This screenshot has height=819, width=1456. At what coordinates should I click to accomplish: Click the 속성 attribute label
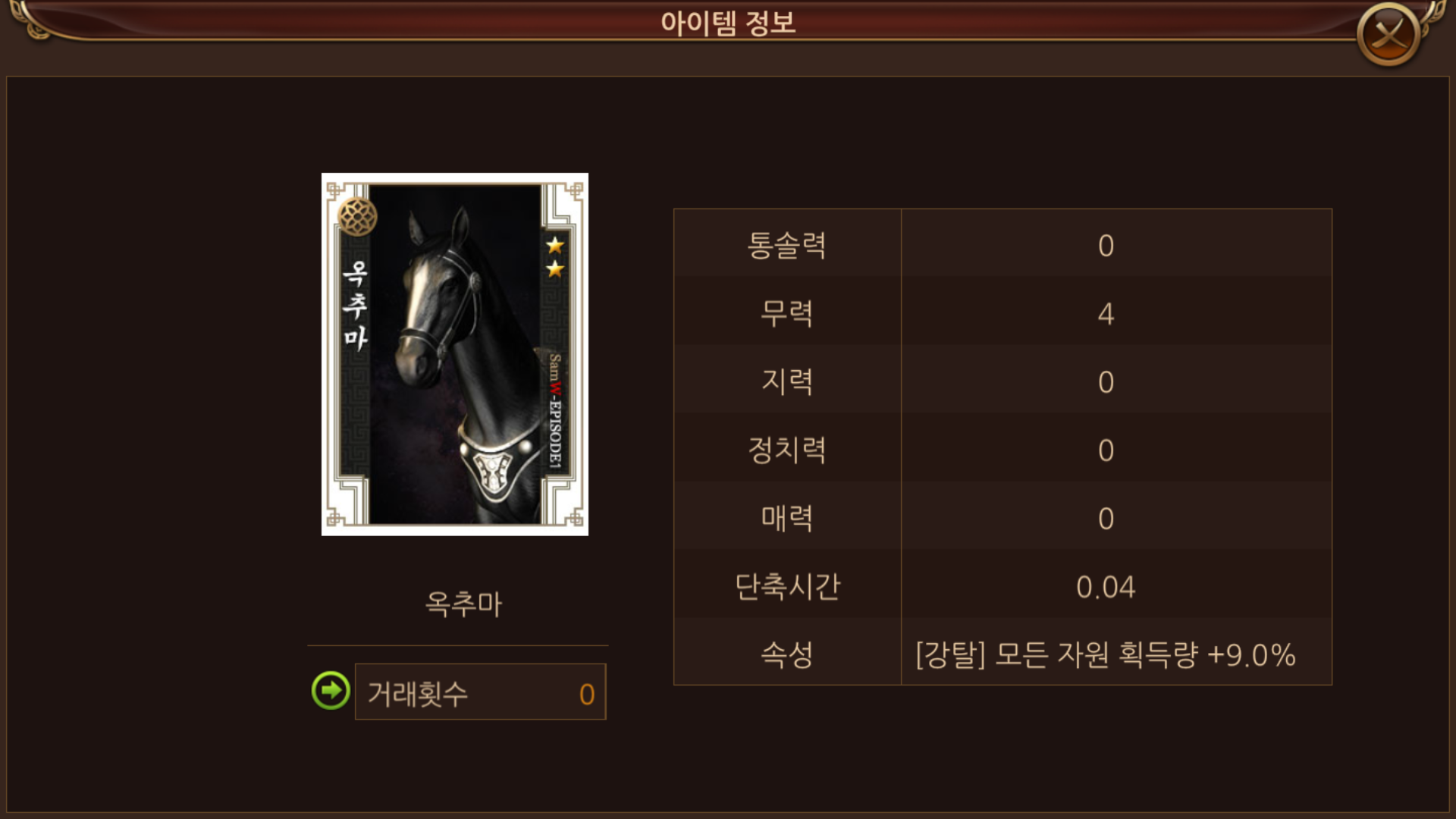tap(786, 654)
